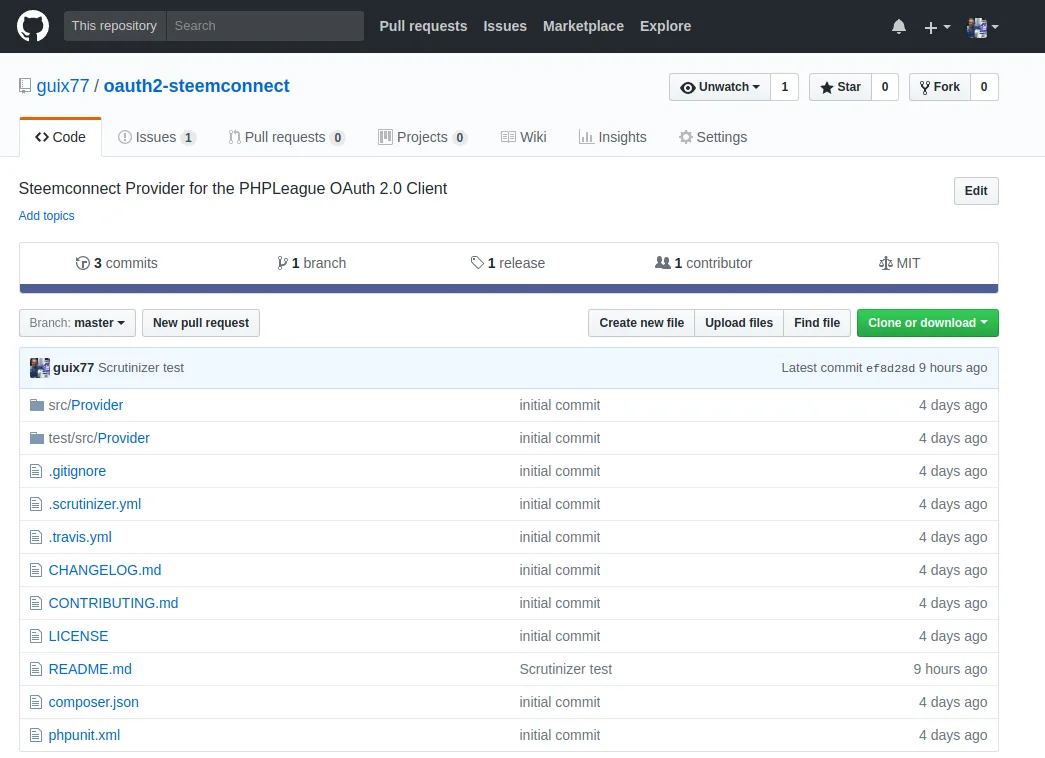Open Clone or download dropdown
This screenshot has height=758, width=1045.
[928, 323]
